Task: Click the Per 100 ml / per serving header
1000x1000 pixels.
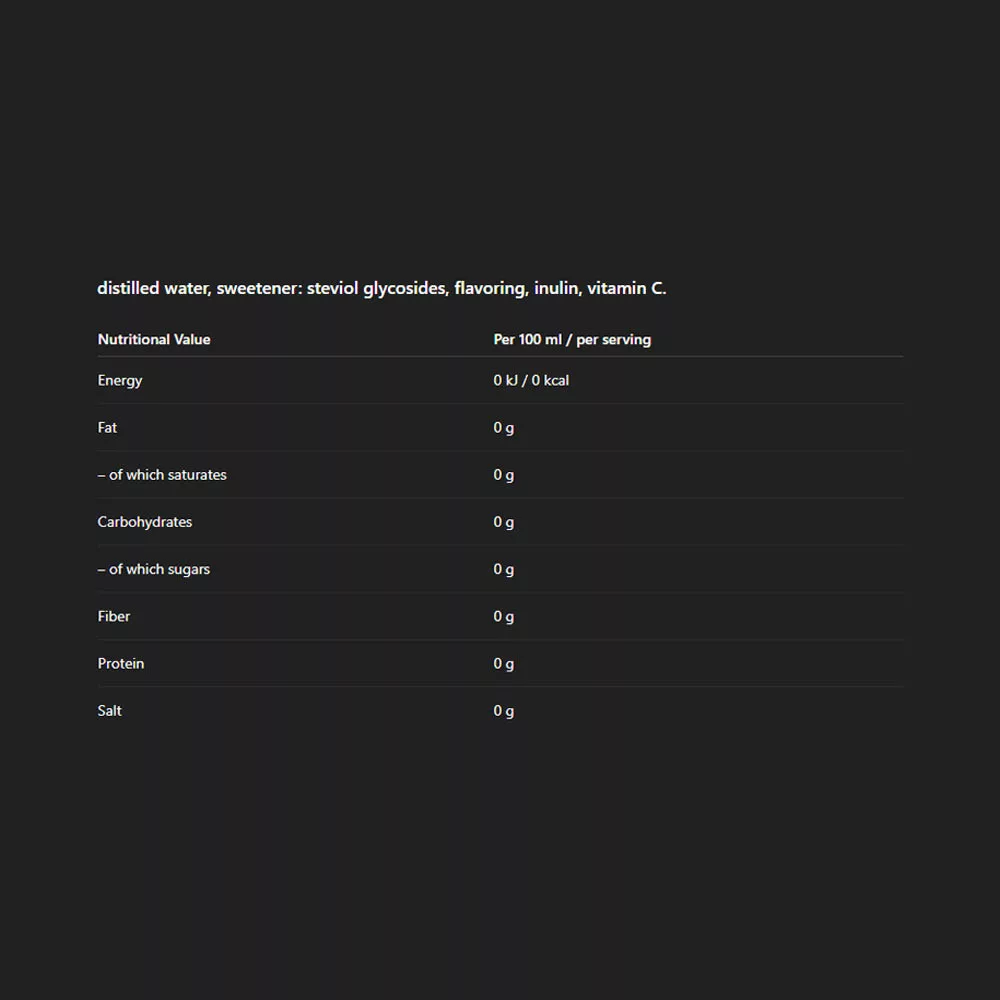Action: (572, 340)
